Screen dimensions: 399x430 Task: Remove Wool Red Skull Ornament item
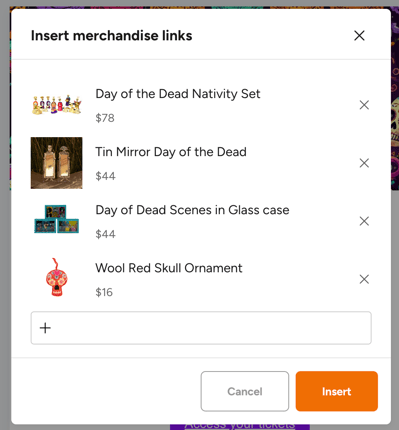point(364,279)
